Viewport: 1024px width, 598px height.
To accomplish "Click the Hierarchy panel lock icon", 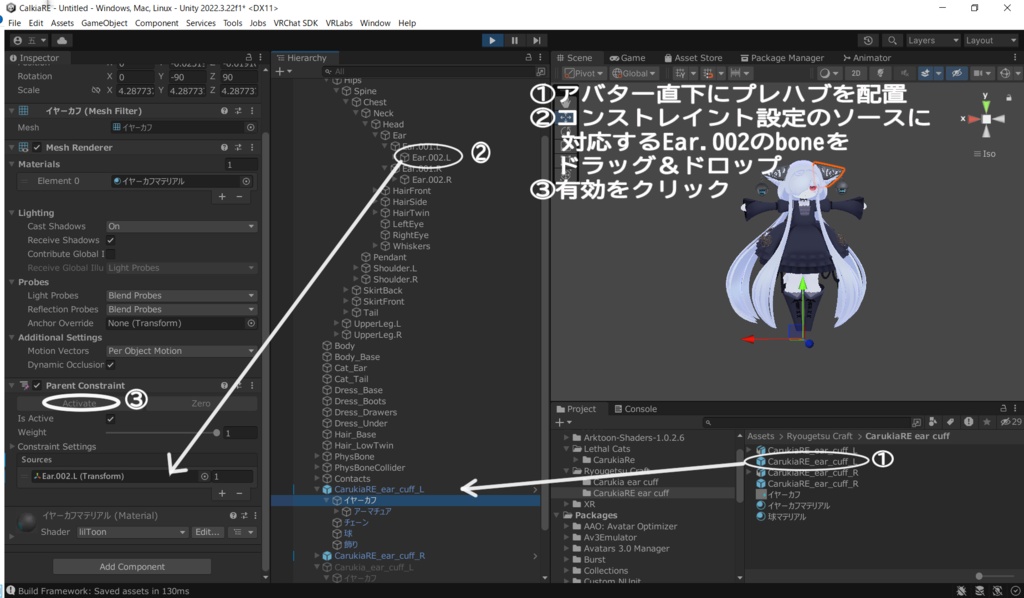I will point(528,57).
